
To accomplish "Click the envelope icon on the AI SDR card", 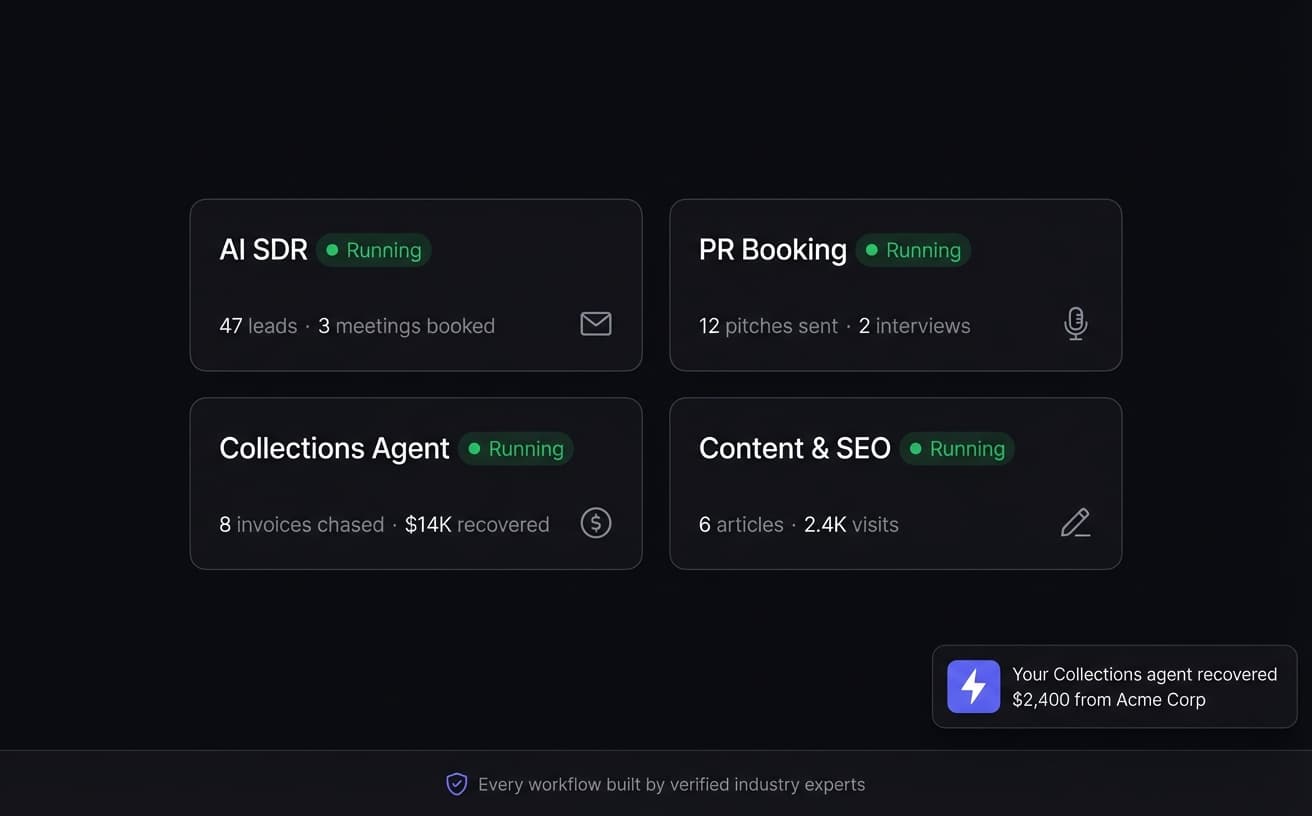I will click(x=595, y=324).
